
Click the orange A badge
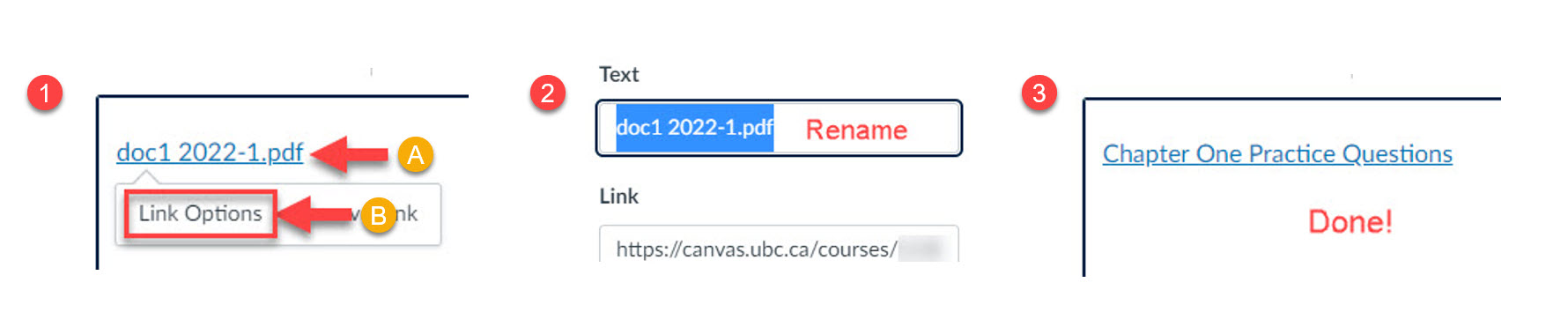415,155
